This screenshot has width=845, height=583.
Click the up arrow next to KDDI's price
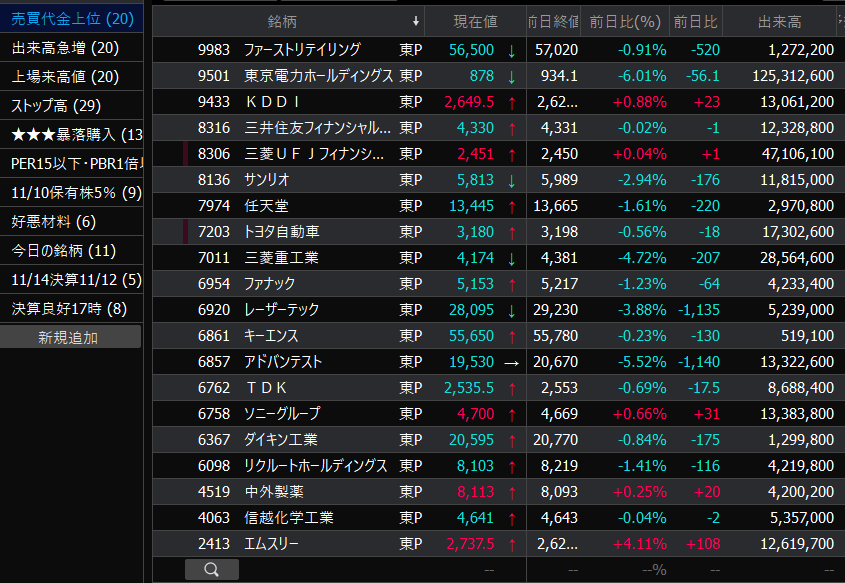point(512,102)
